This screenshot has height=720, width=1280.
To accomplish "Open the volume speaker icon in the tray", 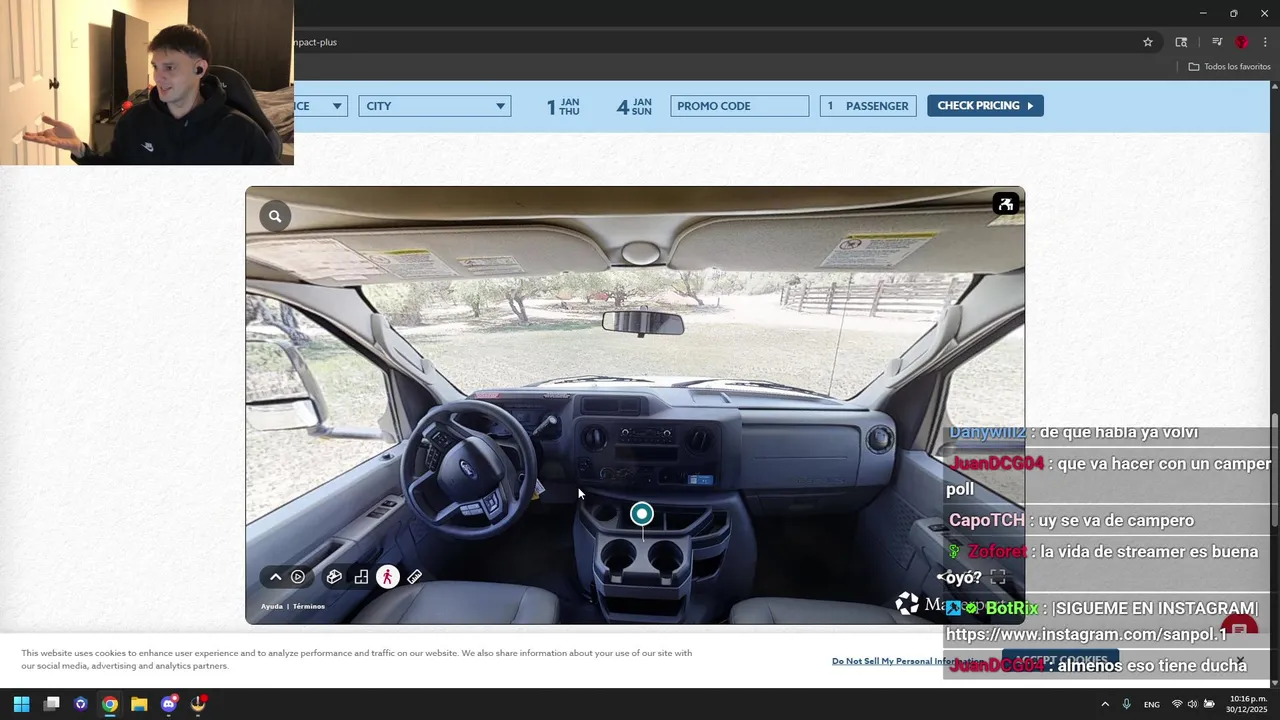I will click(1192, 704).
